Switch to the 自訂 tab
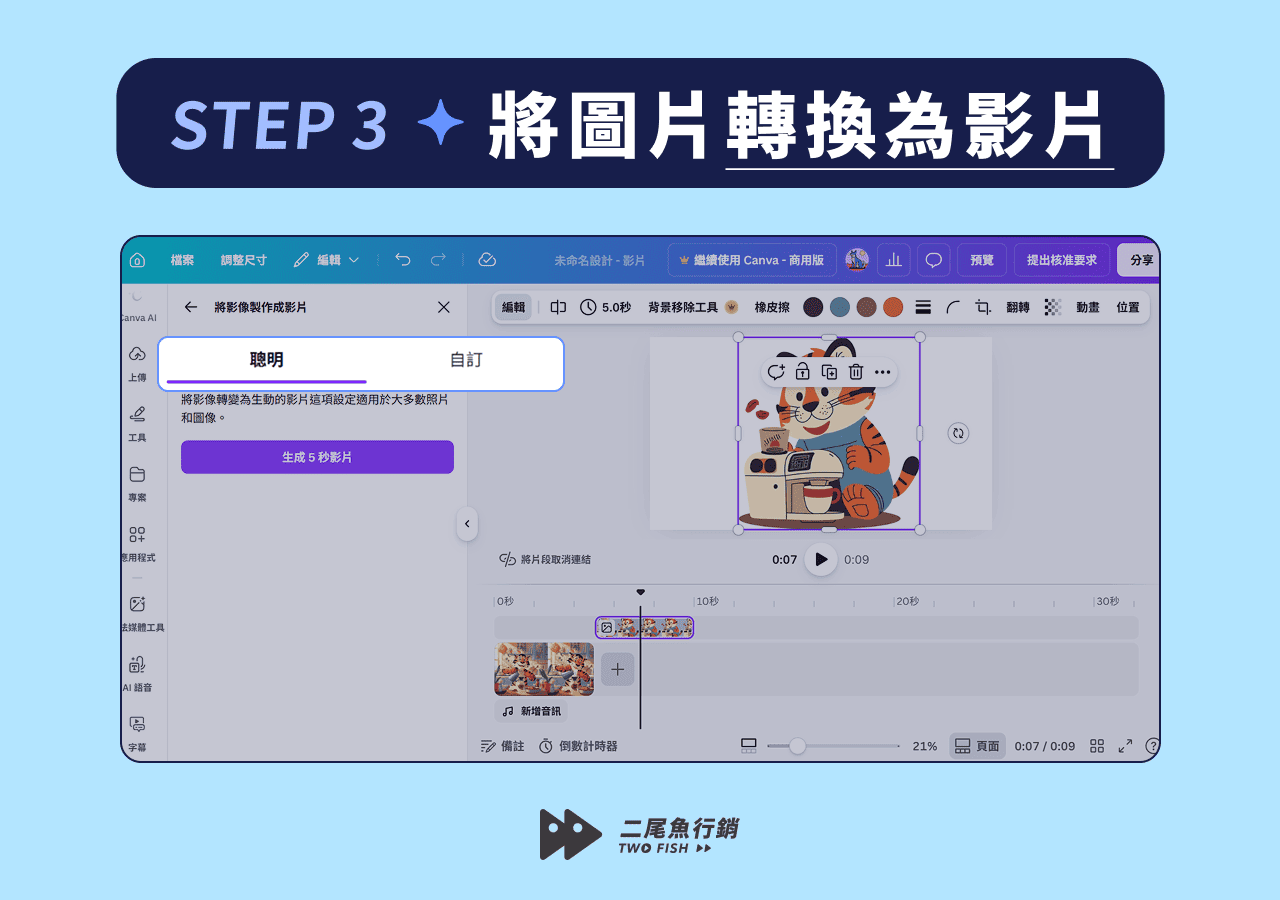1280x900 pixels. click(466, 360)
